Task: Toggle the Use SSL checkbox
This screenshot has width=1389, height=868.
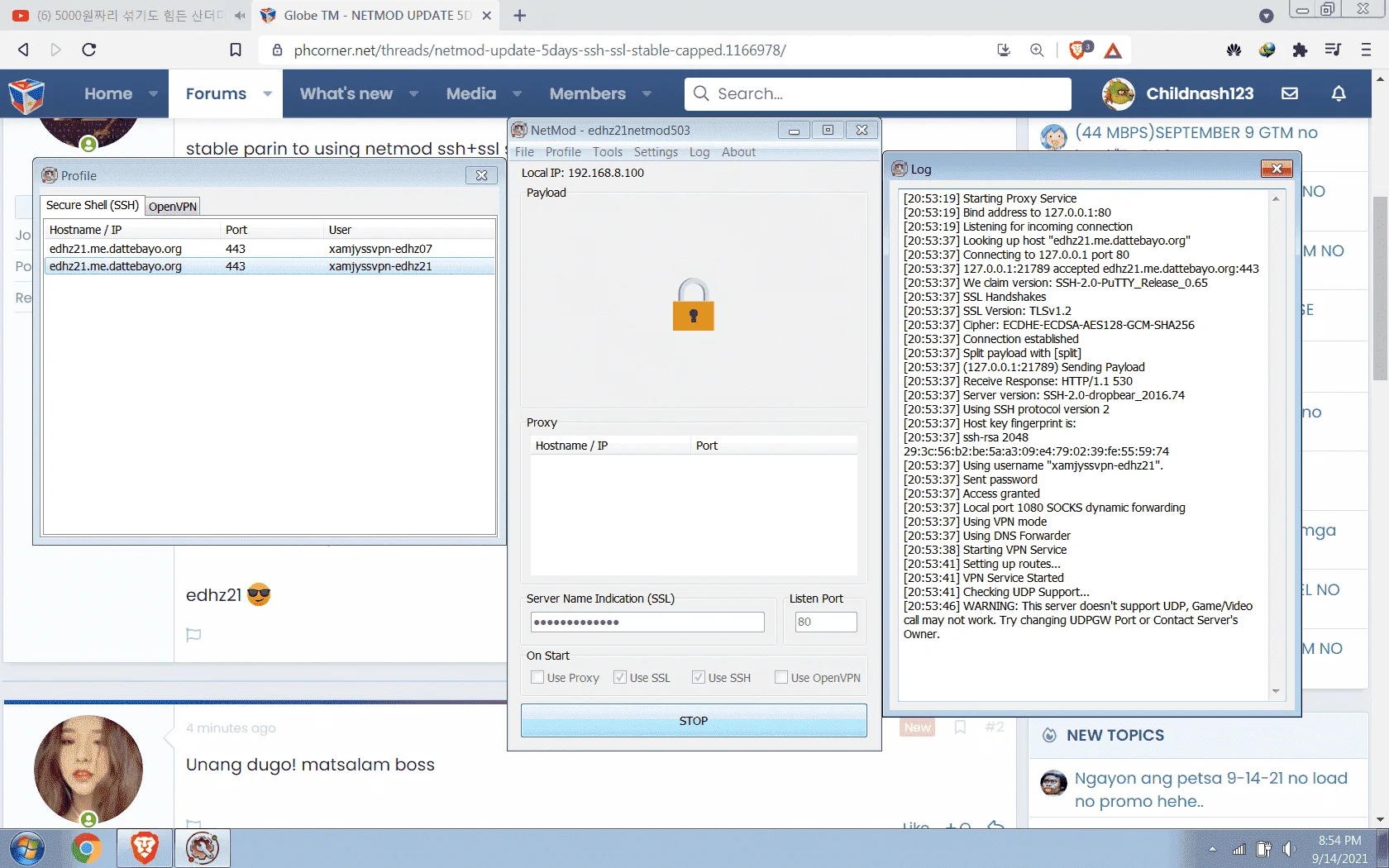Action: point(620,677)
